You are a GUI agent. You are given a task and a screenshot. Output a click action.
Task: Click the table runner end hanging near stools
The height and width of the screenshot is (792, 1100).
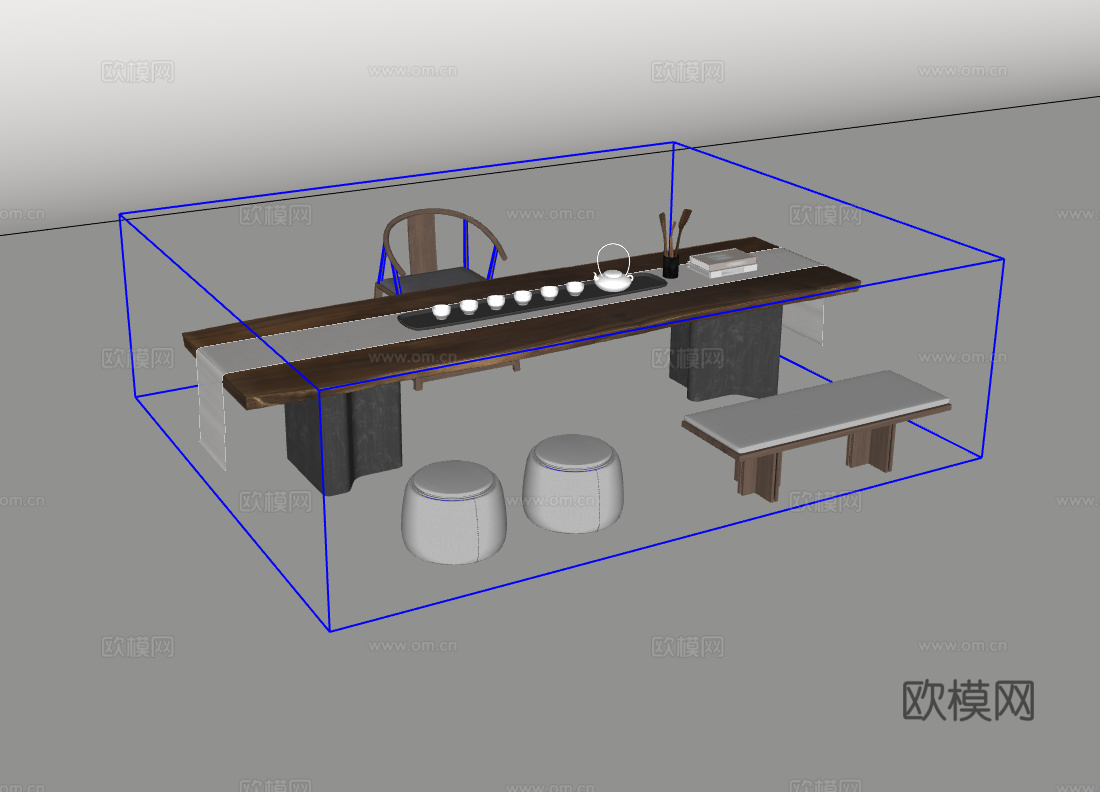tap(213, 410)
